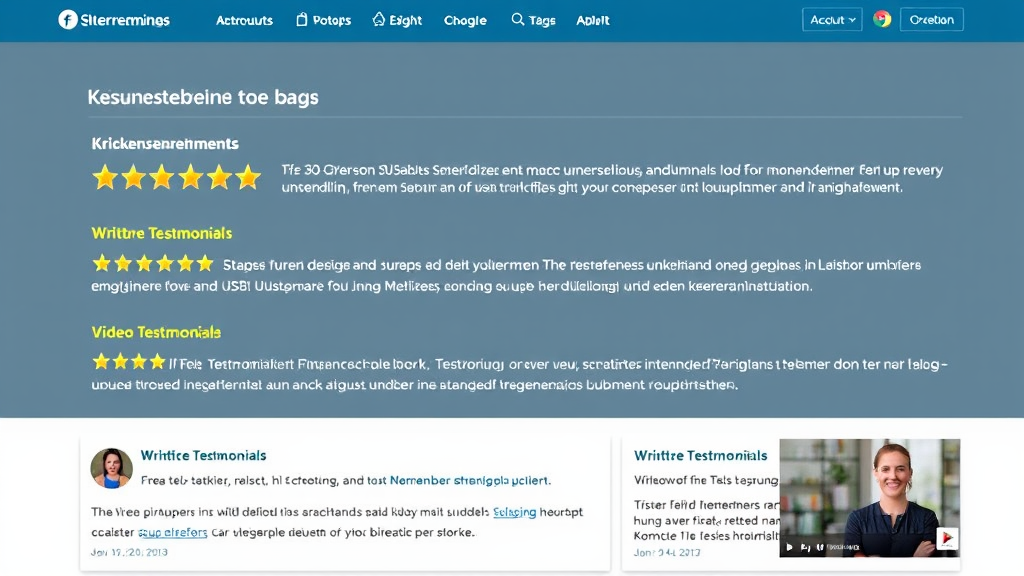Click the date ending 2013 in the left card
Screen dimensions: 1024x576
click(x=129, y=552)
